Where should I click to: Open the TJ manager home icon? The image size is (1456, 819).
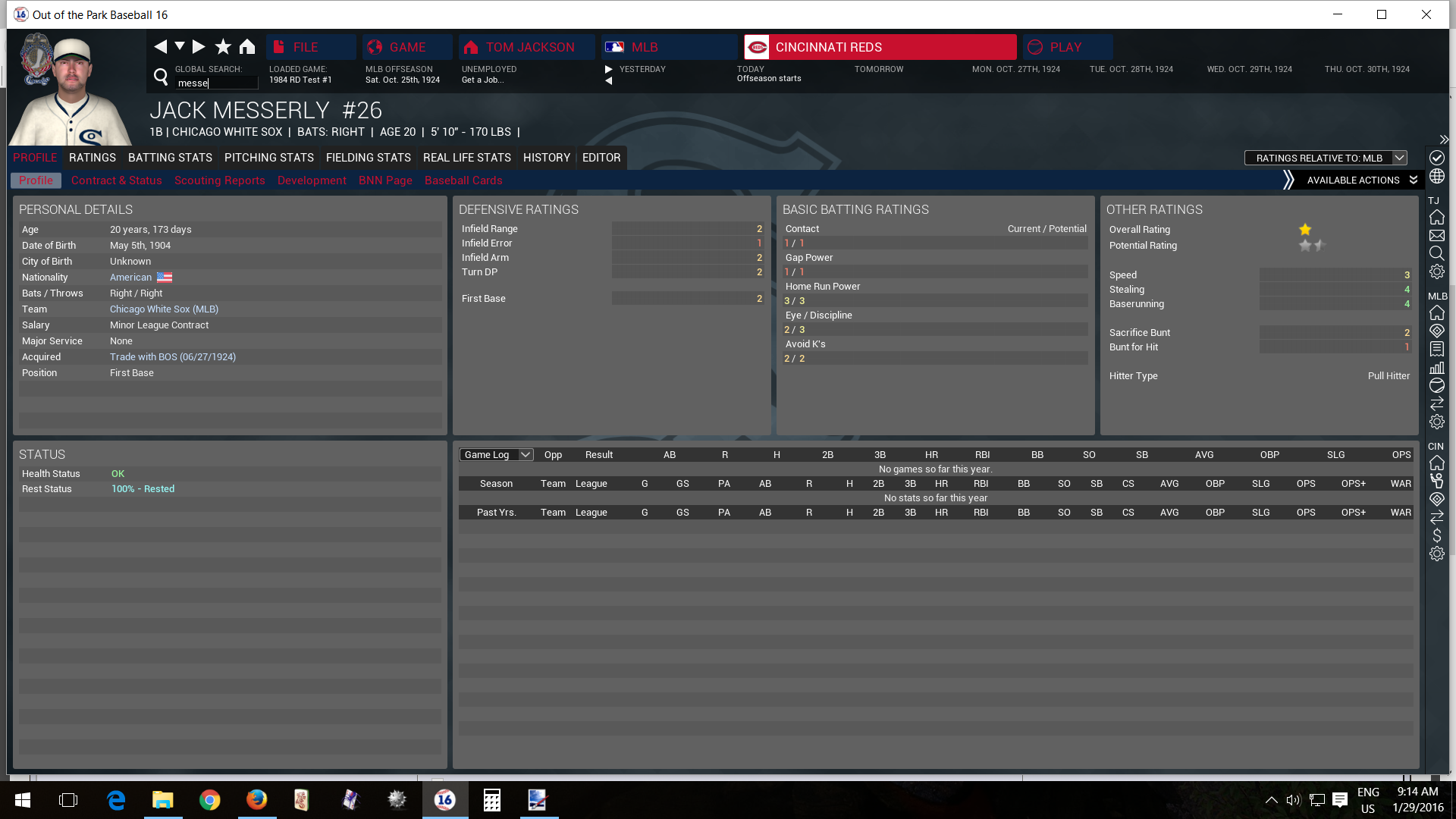click(x=1437, y=218)
